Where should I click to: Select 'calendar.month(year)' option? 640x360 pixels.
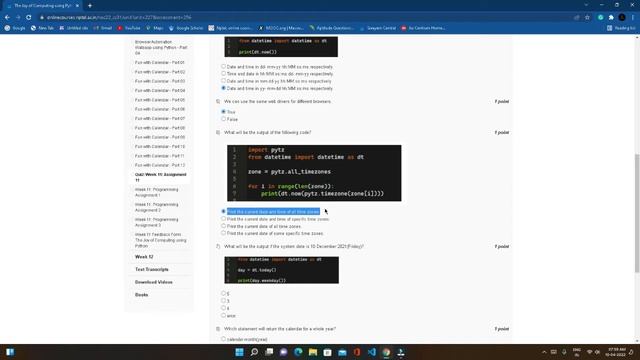(223, 339)
